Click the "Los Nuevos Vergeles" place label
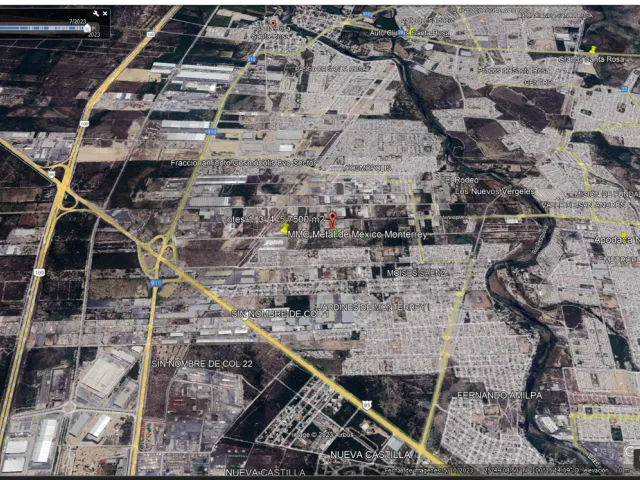Screen dimensions: 640x480 [x=494, y=191]
